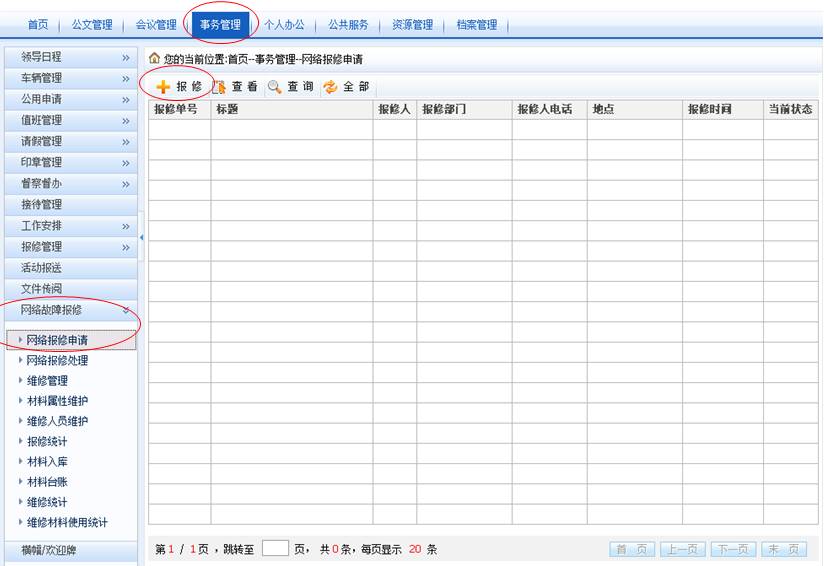Click the 查看 document icon
824x566 pixels.
(x=219, y=87)
